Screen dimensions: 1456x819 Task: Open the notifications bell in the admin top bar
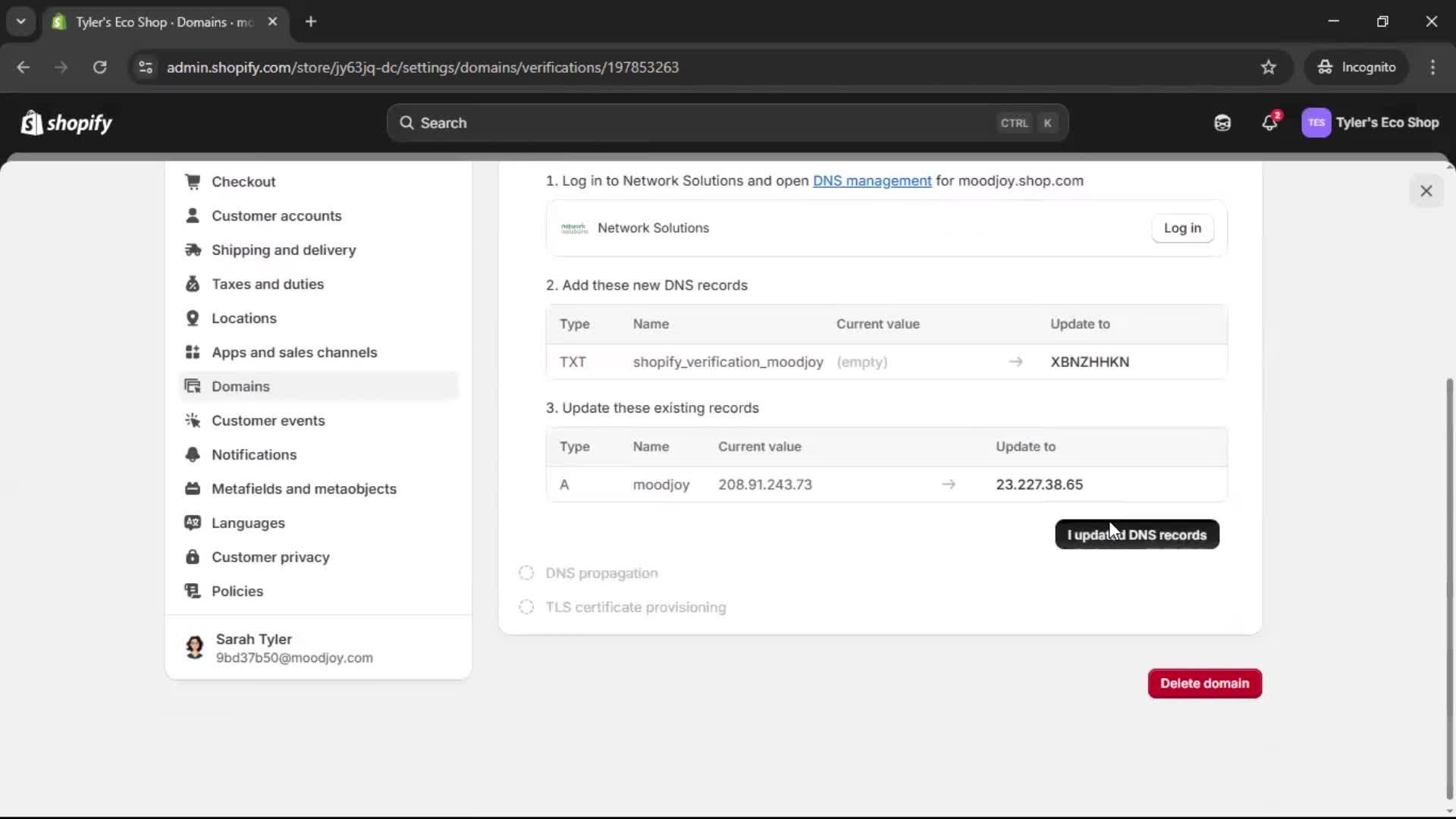click(x=1269, y=122)
